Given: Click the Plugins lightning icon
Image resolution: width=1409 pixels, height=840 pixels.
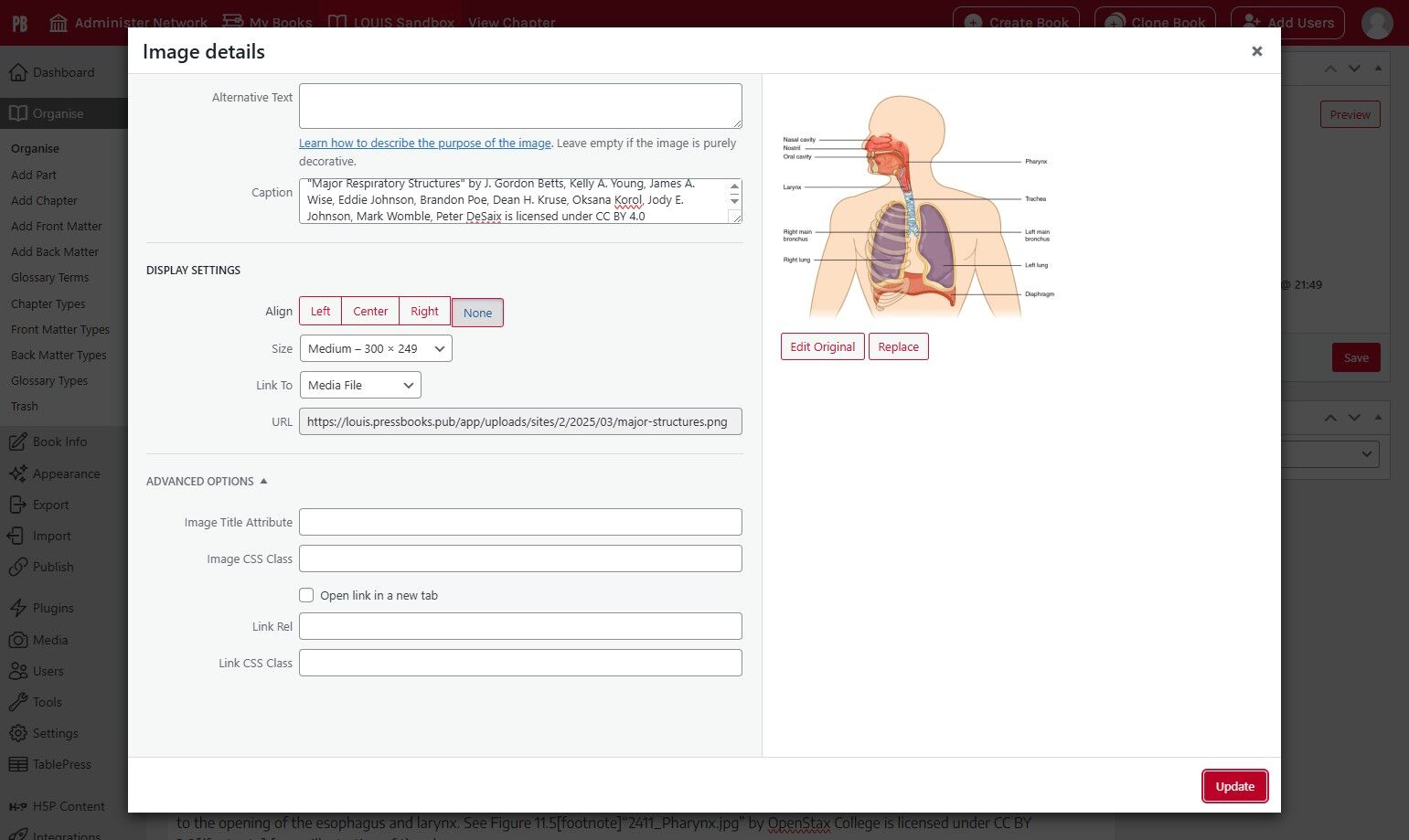Looking at the screenshot, I should 17,608.
